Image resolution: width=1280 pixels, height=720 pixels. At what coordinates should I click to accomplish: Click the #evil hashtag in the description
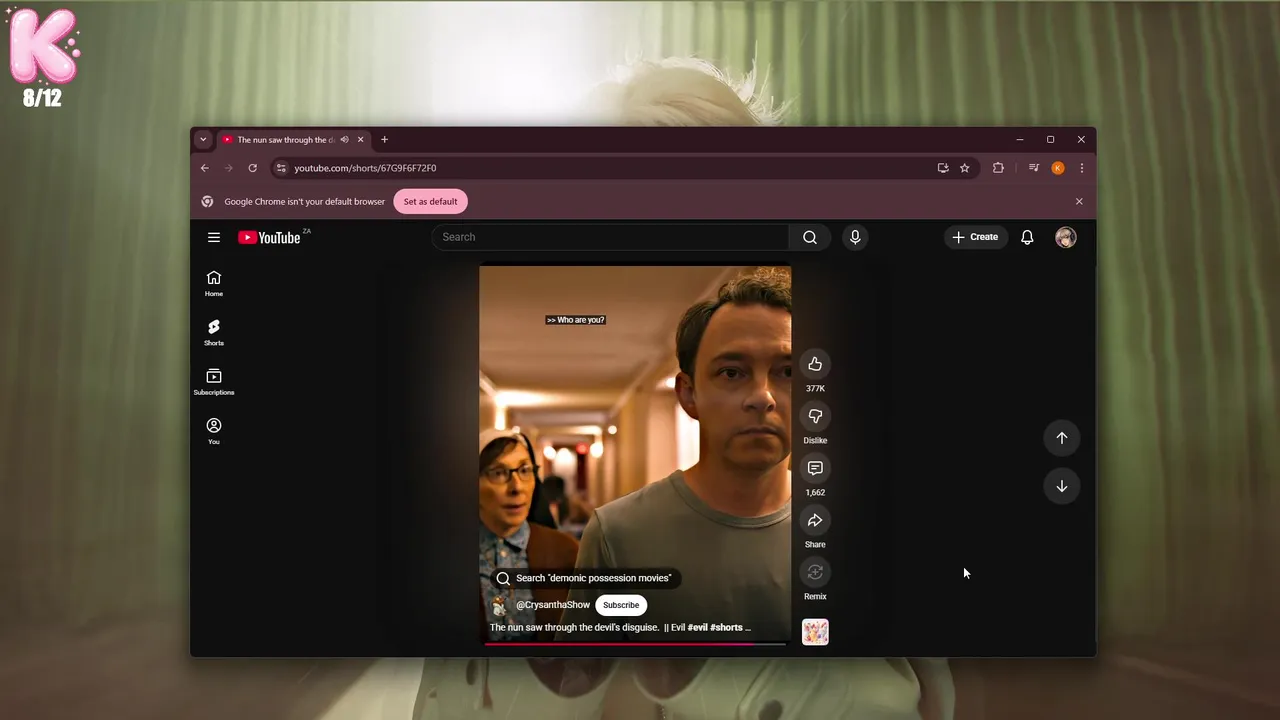(697, 628)
